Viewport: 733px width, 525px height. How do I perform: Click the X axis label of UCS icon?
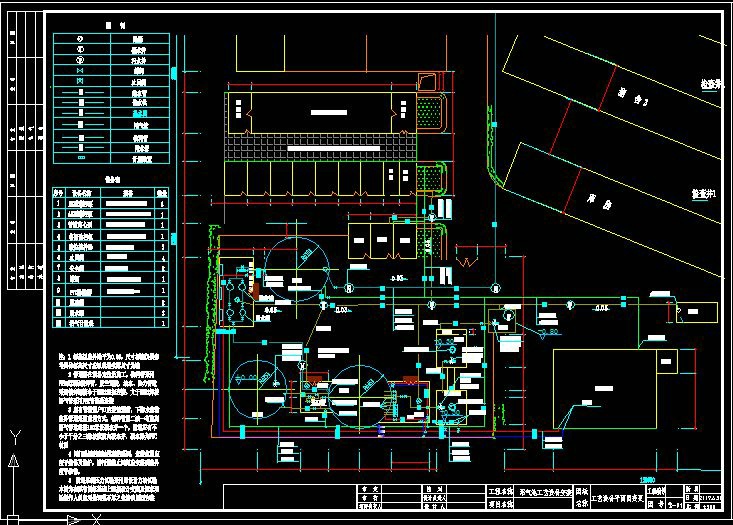coord(96,519)
